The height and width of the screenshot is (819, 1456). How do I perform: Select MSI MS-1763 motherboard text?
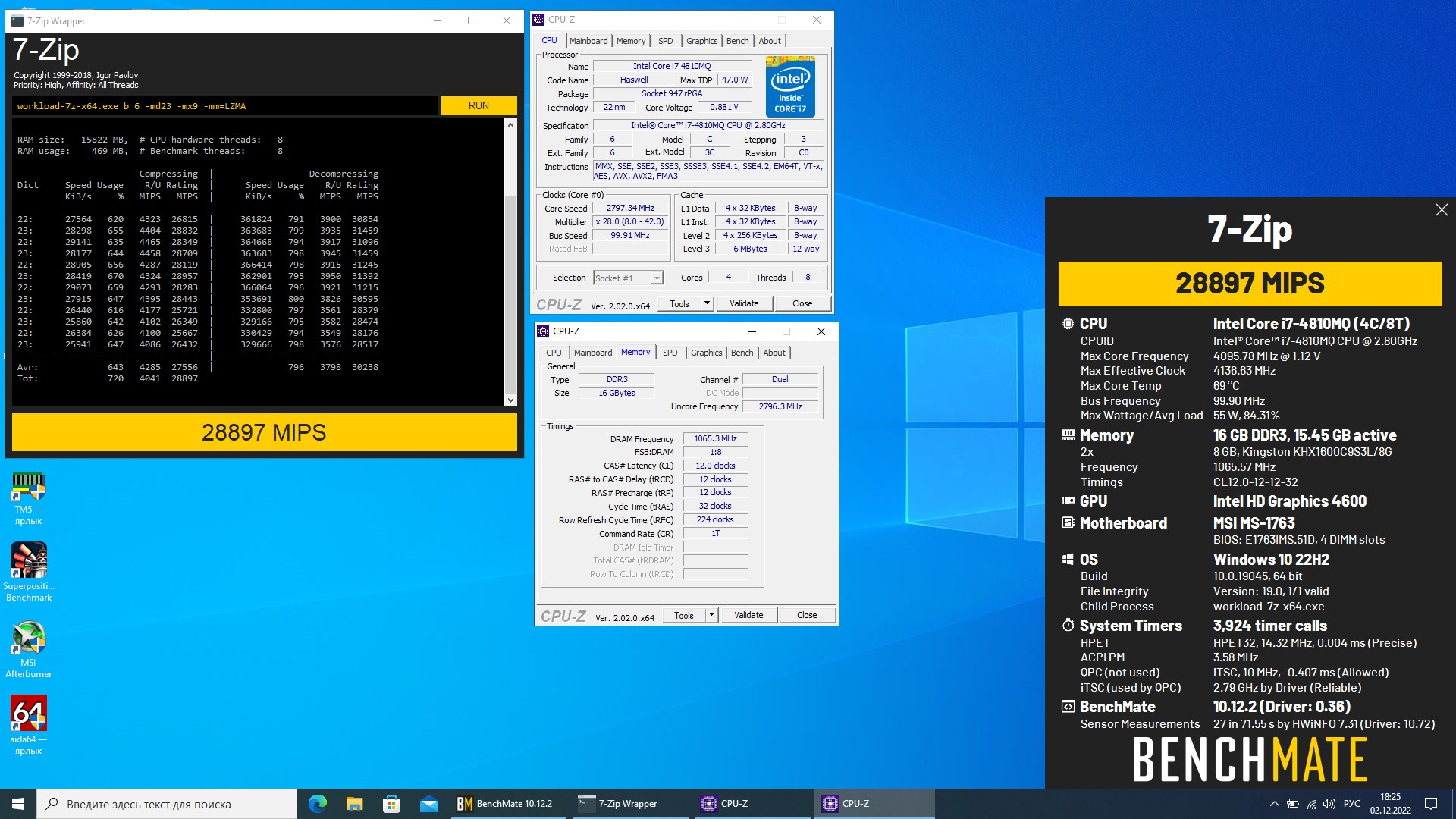1254,523
